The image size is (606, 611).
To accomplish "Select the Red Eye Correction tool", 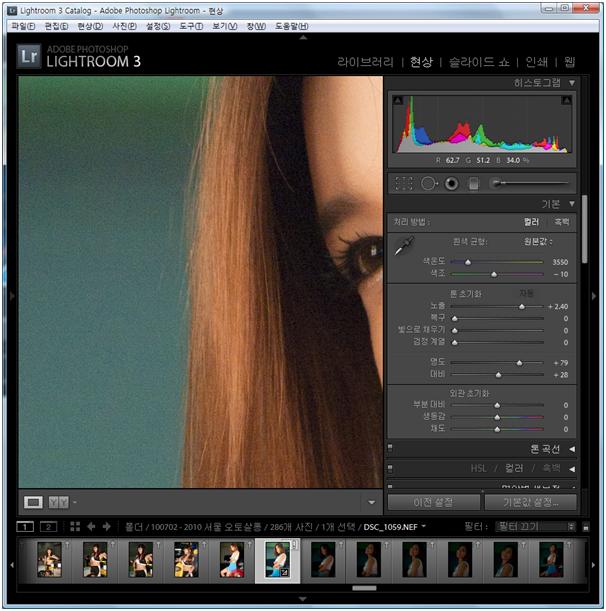I will [452, 183].
